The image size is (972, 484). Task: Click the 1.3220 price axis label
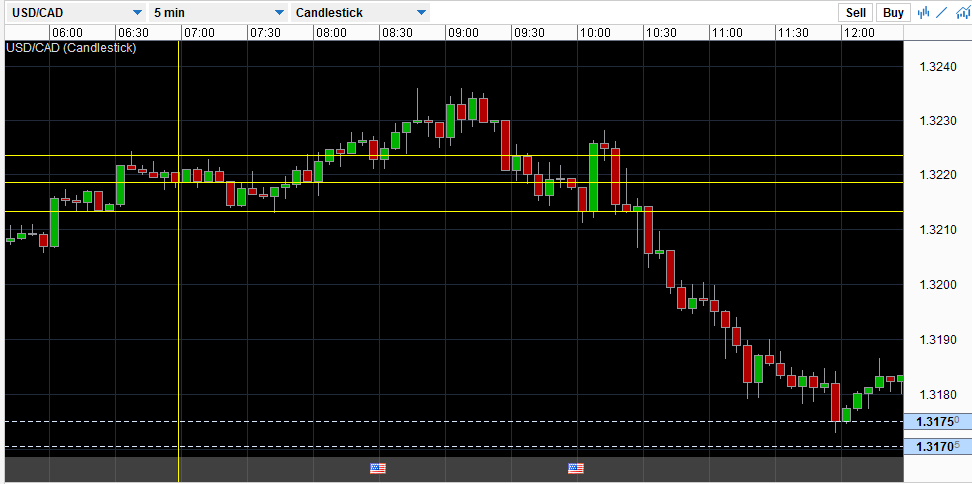coord(938,175)
